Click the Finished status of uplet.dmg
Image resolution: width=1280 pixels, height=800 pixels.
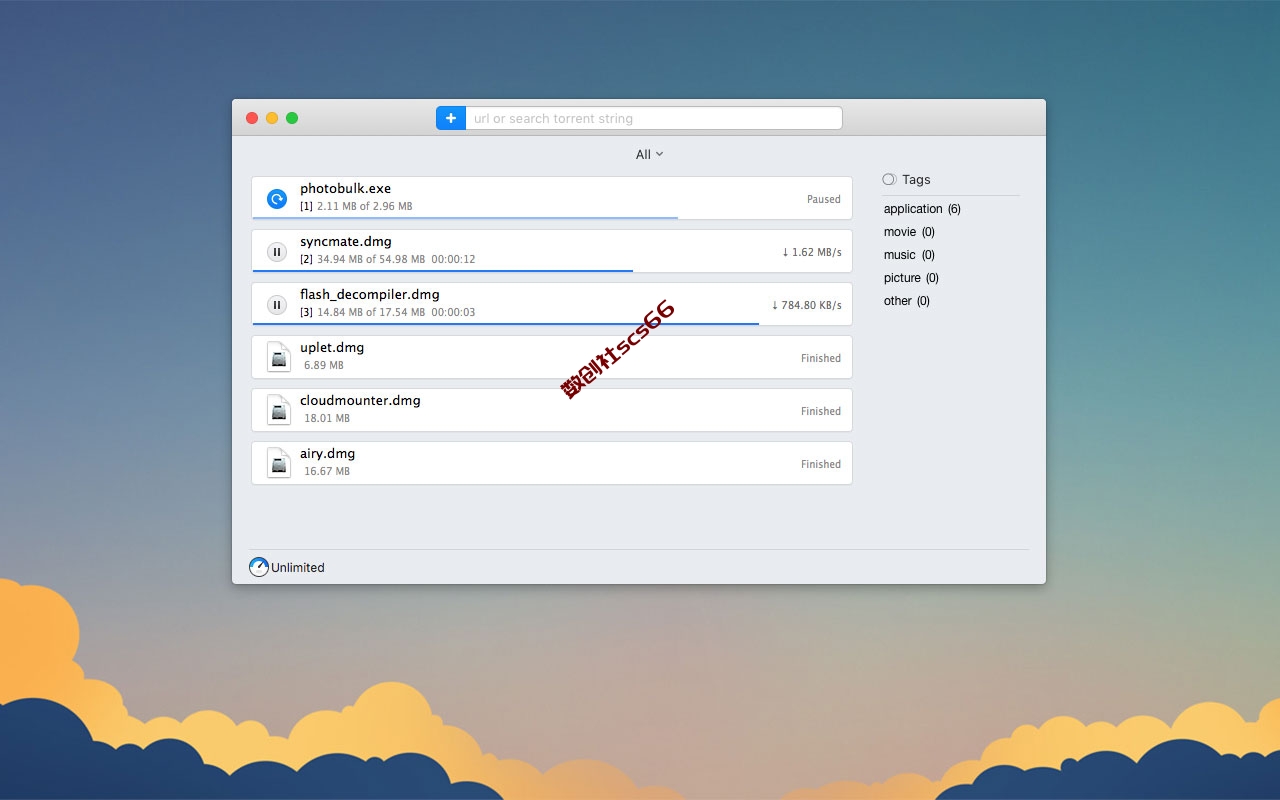click(x=821, y=358)
